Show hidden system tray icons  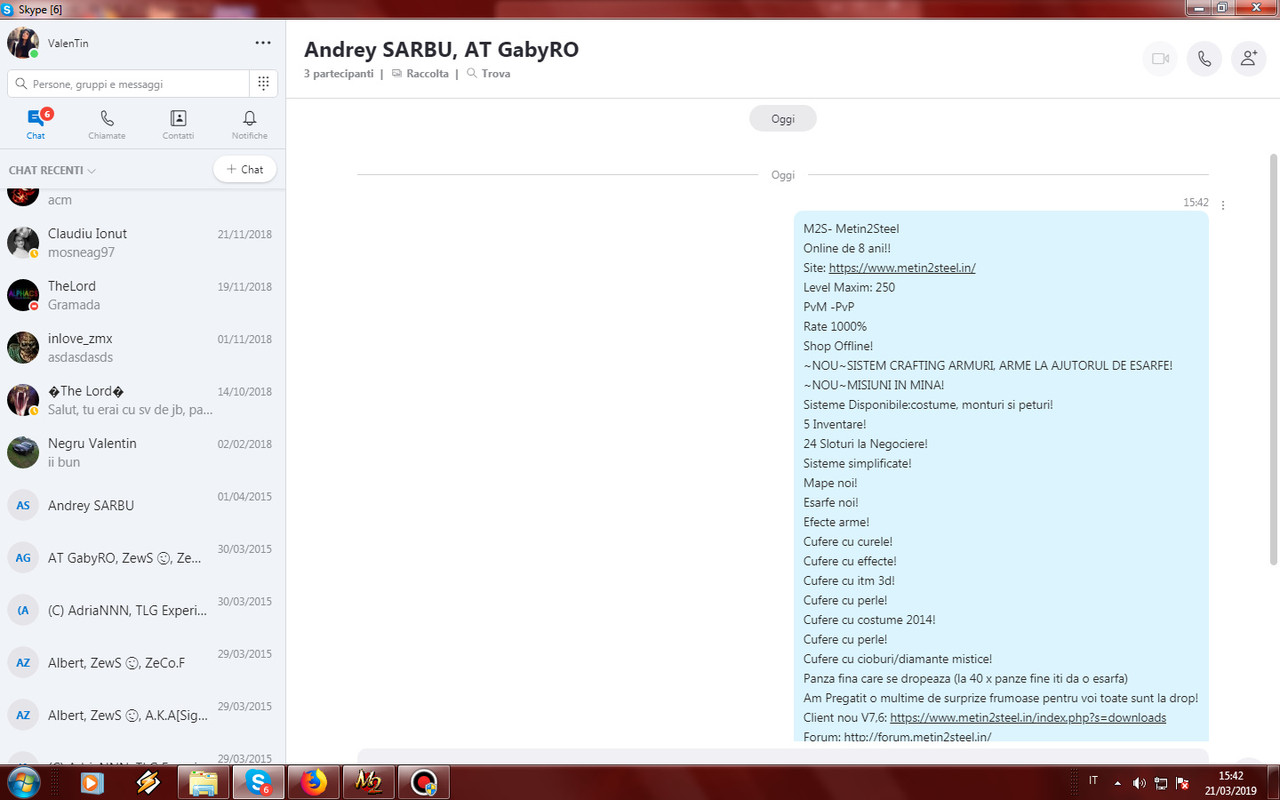point(1117,783)
